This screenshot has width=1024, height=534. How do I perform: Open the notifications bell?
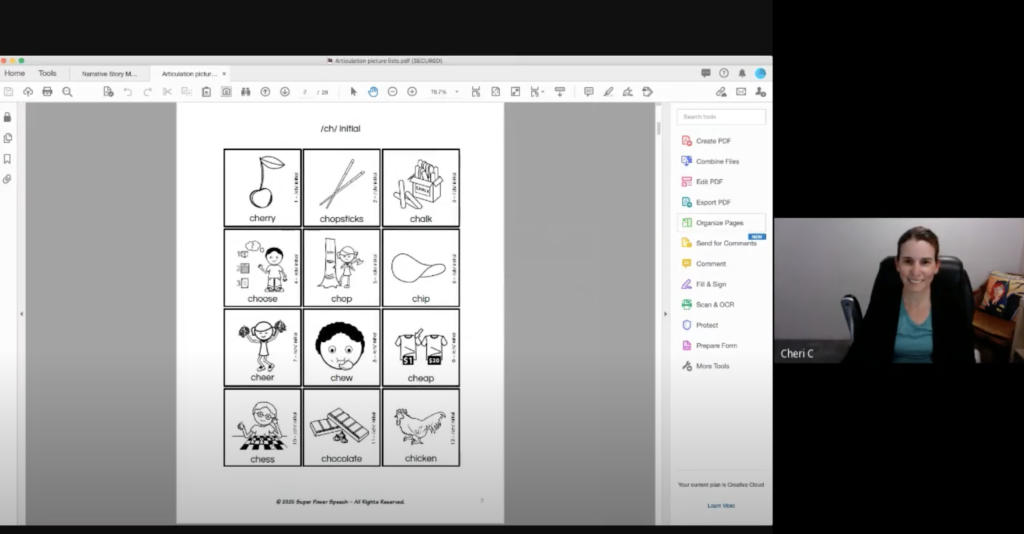tap(742, 73)
